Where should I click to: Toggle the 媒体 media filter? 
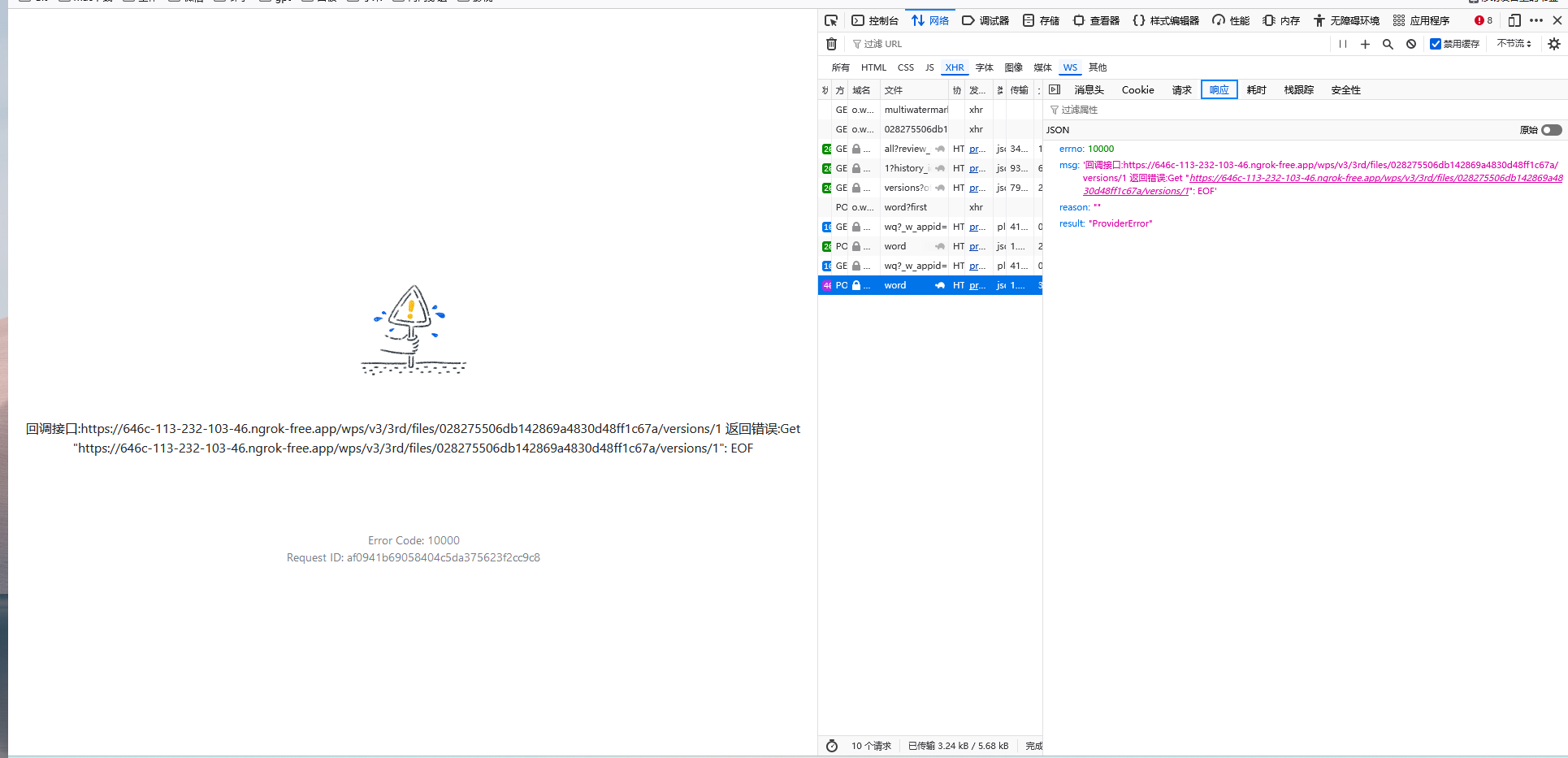[1043, 67]
